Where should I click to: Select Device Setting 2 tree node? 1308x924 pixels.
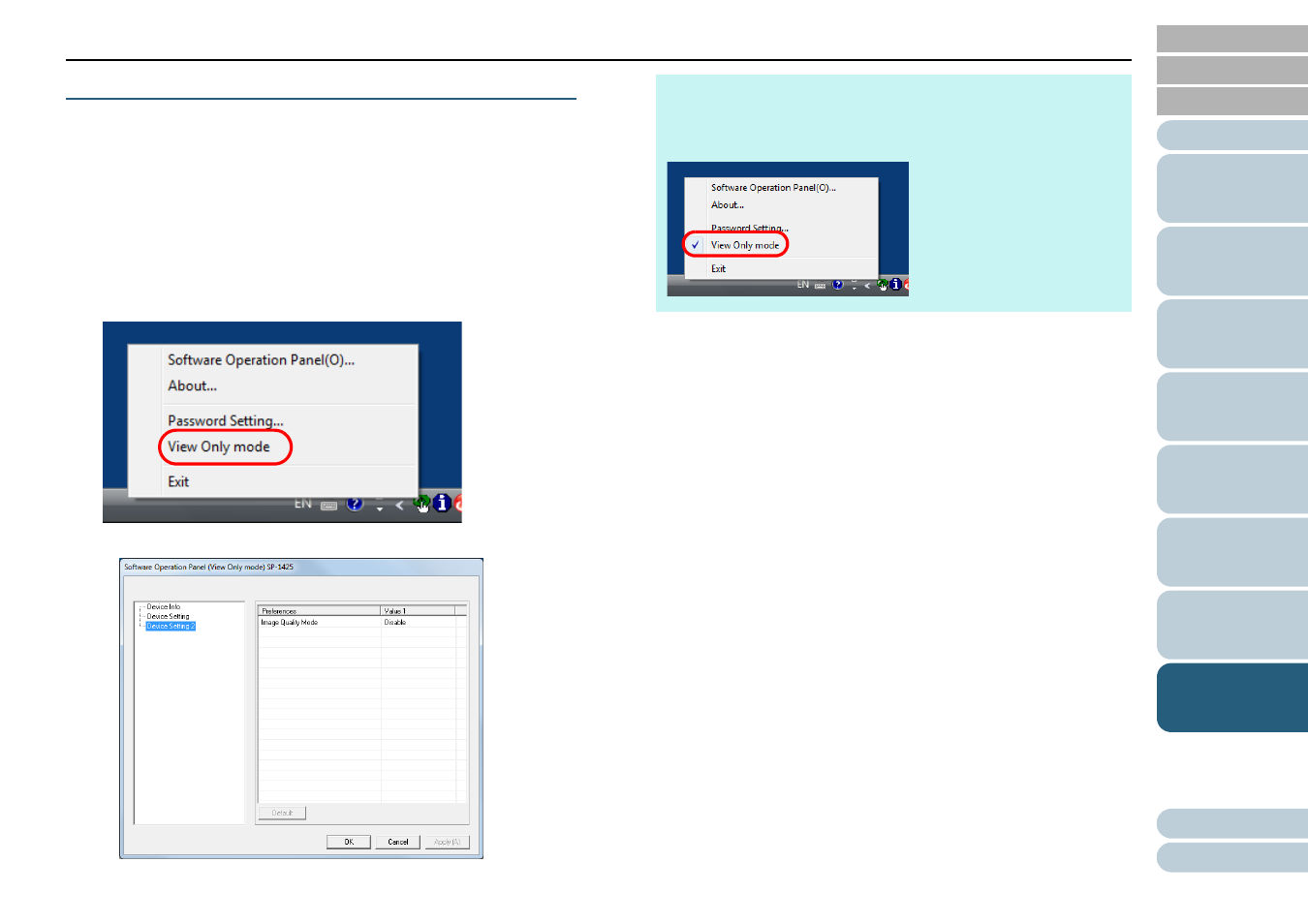click(171, 627)
